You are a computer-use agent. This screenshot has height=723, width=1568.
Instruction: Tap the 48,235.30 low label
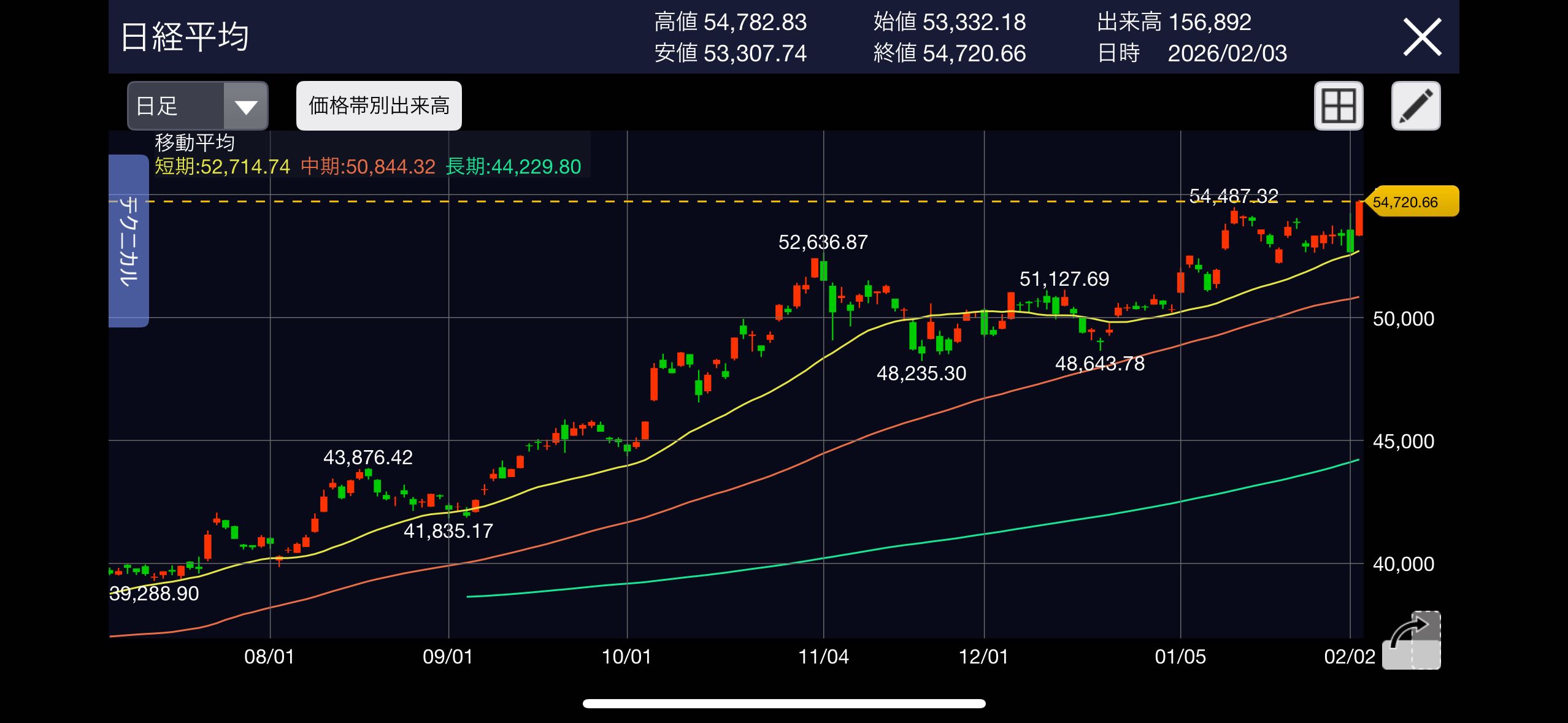pos(921,373)
